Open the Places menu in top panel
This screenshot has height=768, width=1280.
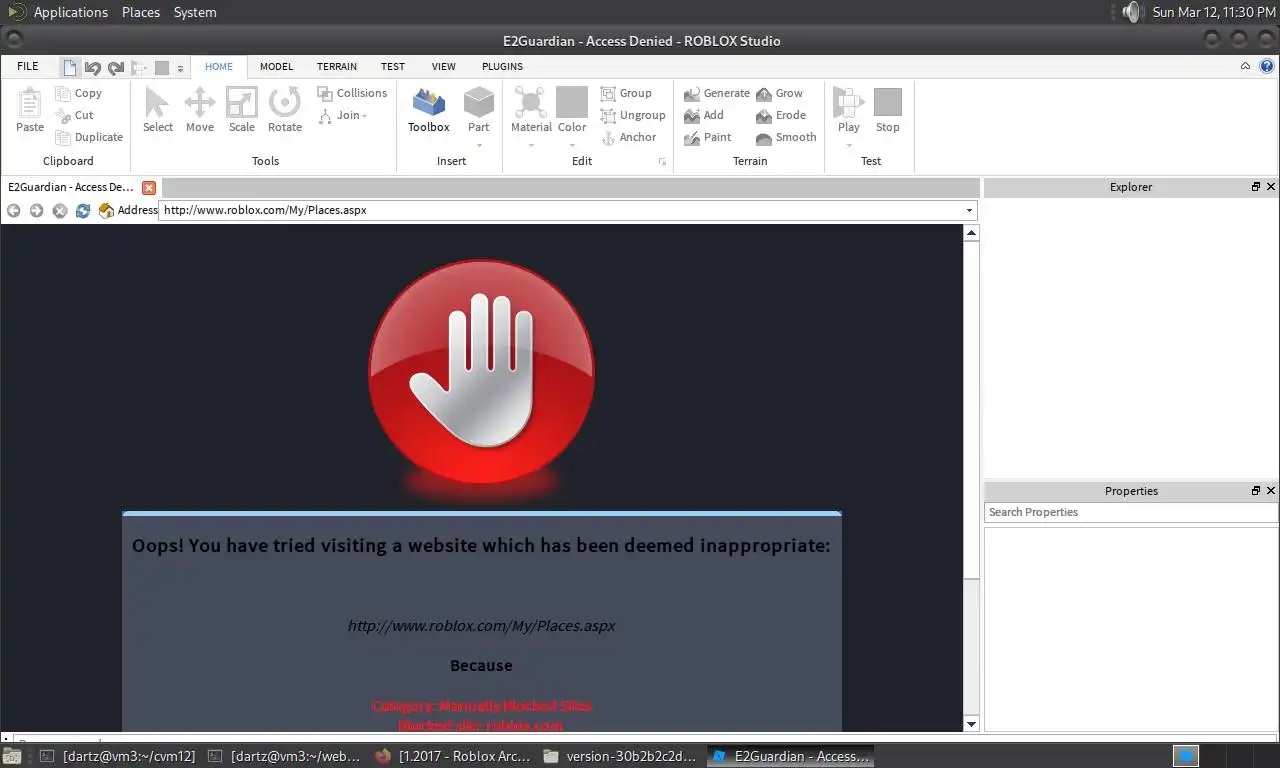point(141,12)
